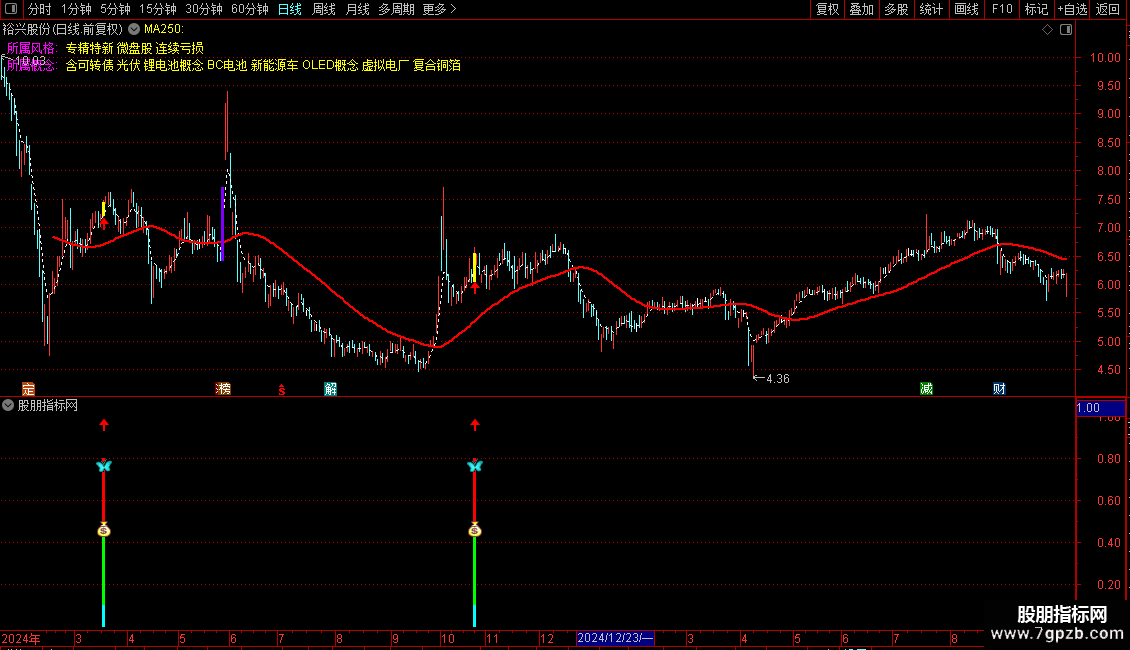This screenshot has height=650, width=1130.
Task: Click the 虚拟电厂 concept tag
Action: pyautogui.click(x=386, y=66)
